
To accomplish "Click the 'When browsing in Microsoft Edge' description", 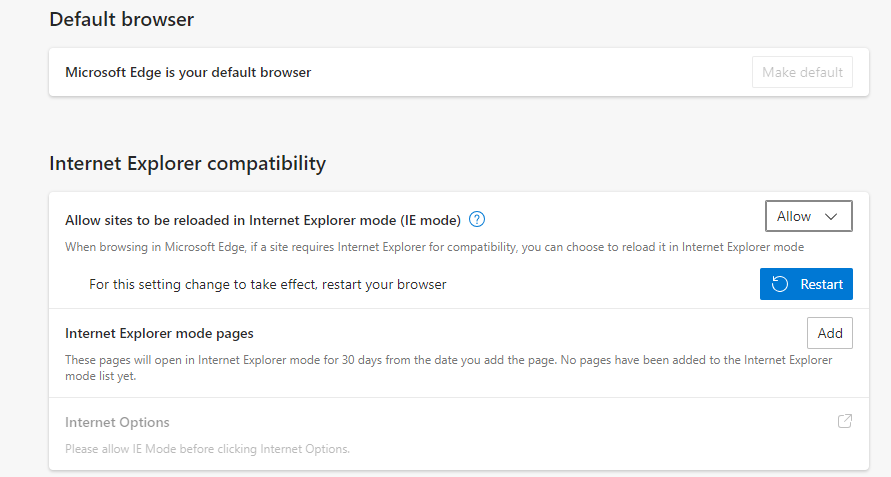I will pos(434,246).
